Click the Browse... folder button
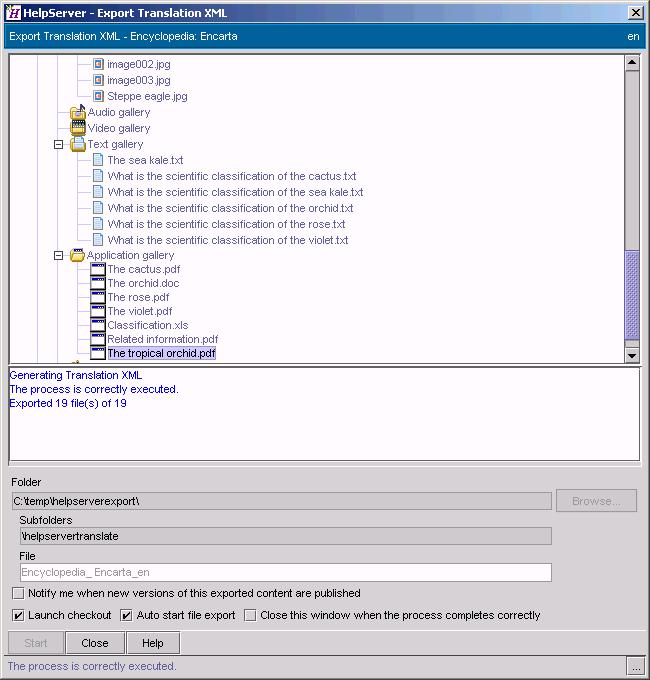Screen dimensions: 650x680 point(596,501)
